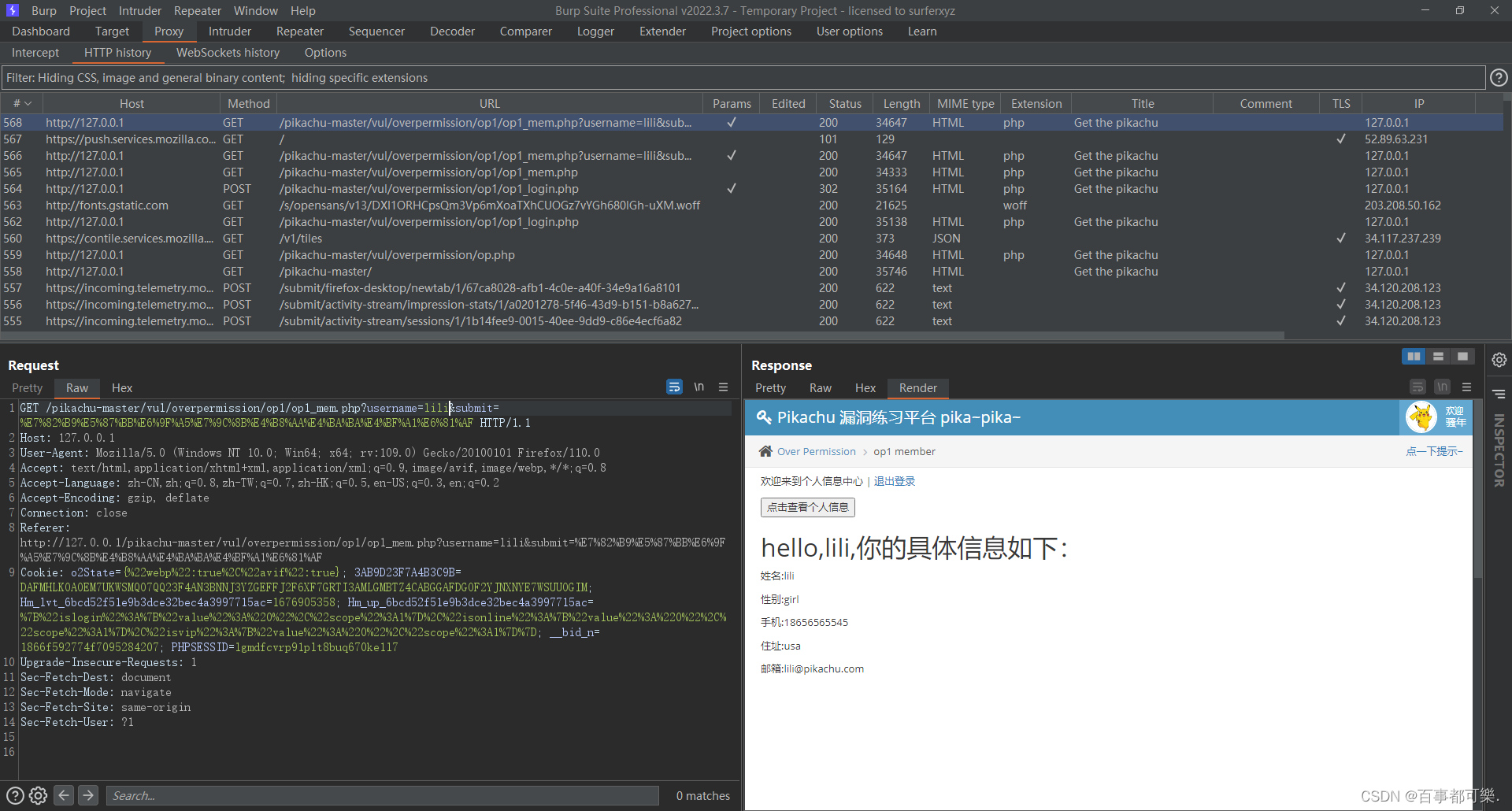Toggle \n characters in Response panel
1512x811 pixels.
tap(1442, 387)
